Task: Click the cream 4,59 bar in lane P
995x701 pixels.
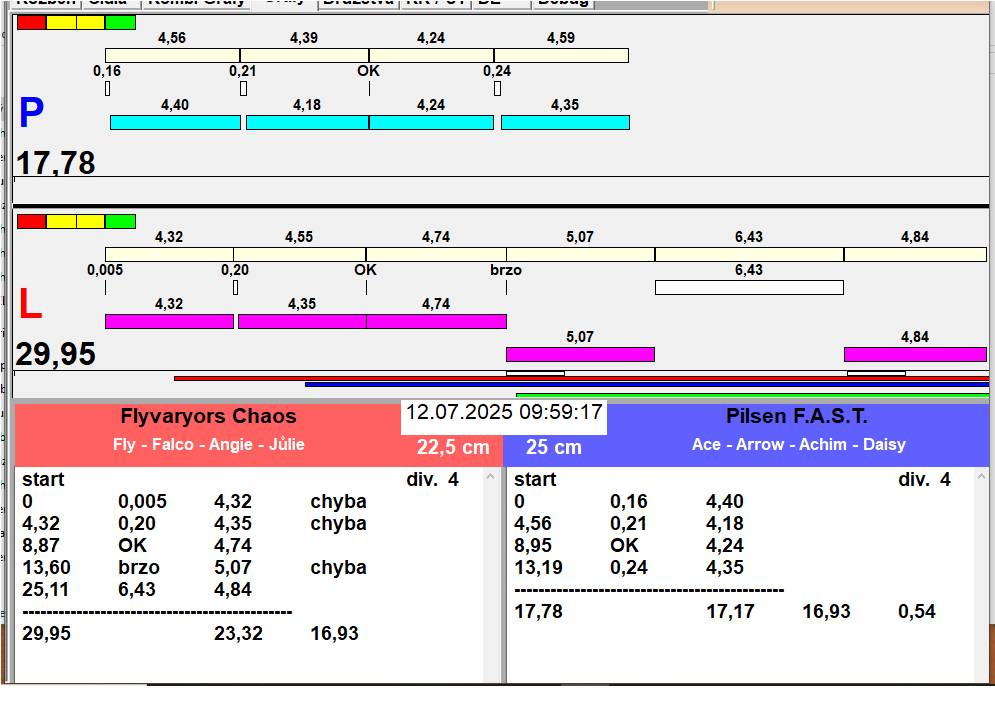Action: coord(561,55)
